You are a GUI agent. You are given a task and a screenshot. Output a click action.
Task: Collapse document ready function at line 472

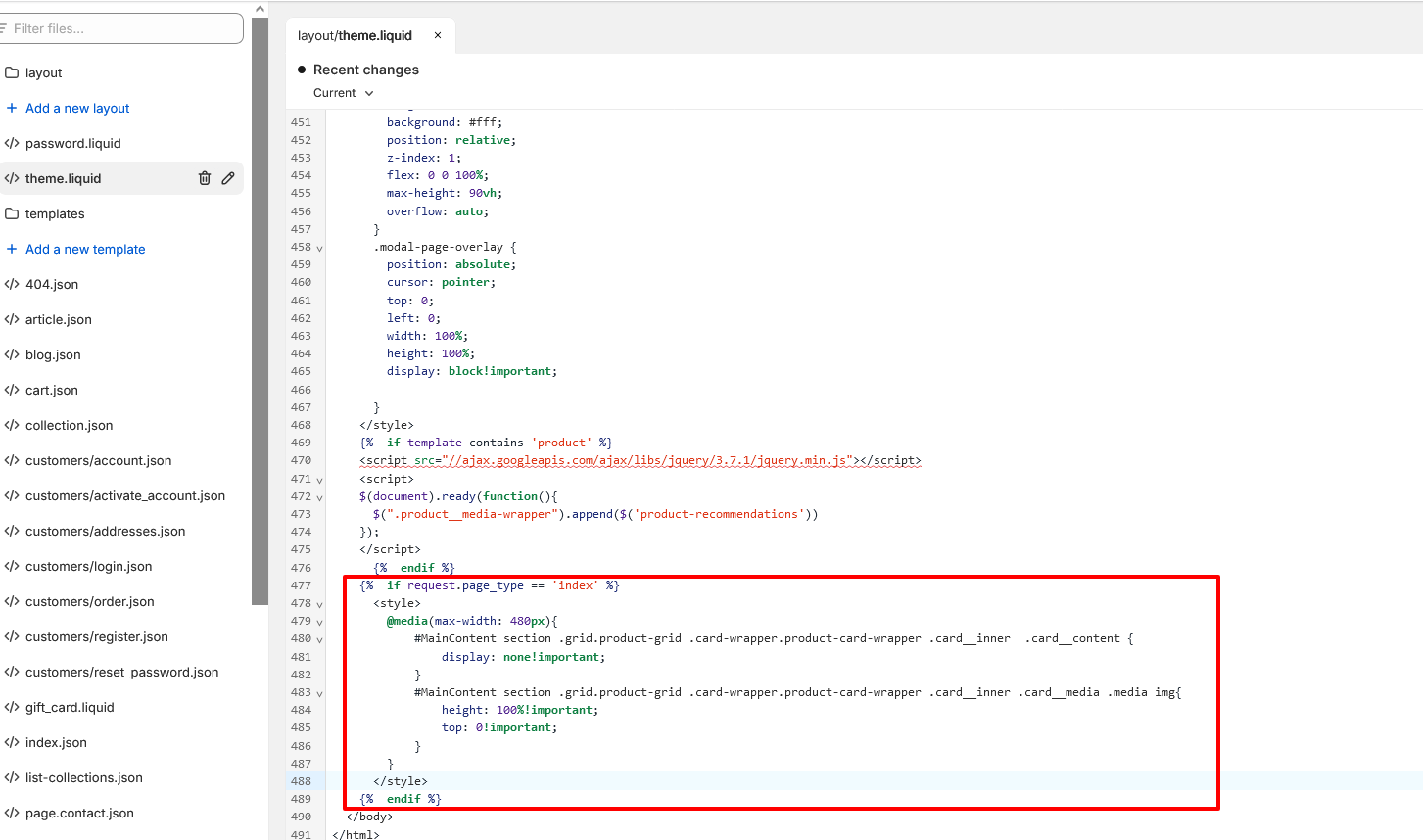tap(319, 497)
